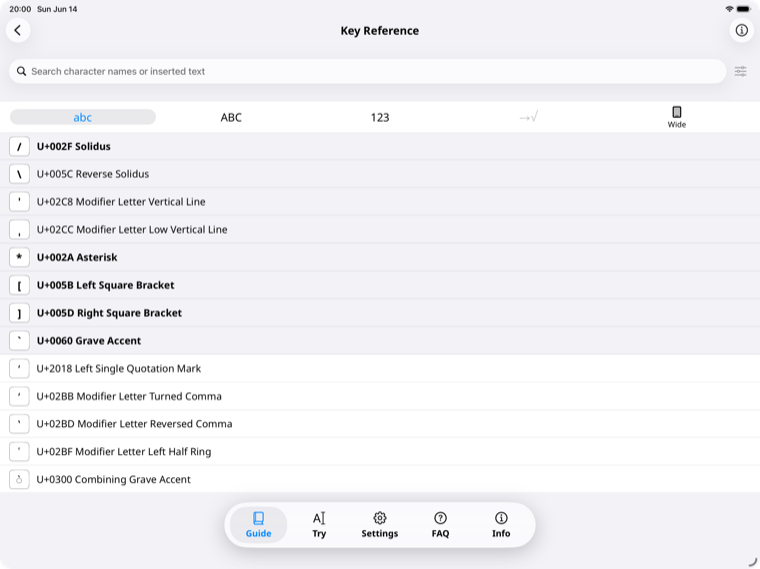
Task: Select 'U+02BF Modifier Letter Left Half Ring' text
Action: 124,452
